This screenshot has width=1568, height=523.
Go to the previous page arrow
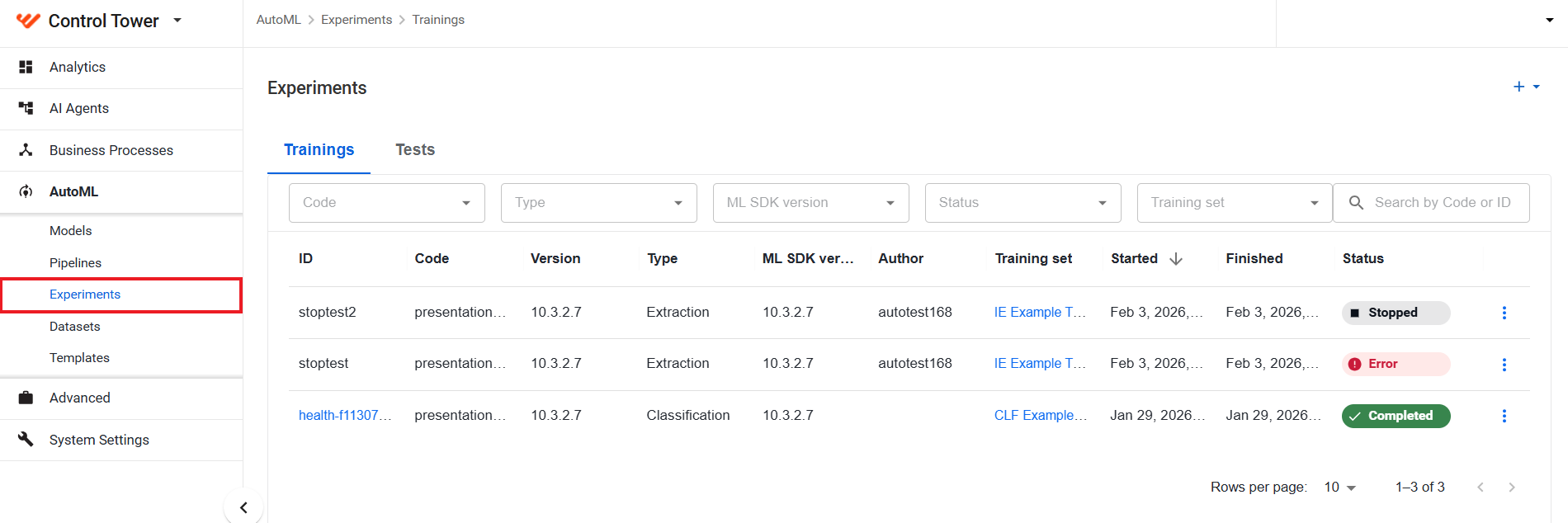(x=1481, y=488)
